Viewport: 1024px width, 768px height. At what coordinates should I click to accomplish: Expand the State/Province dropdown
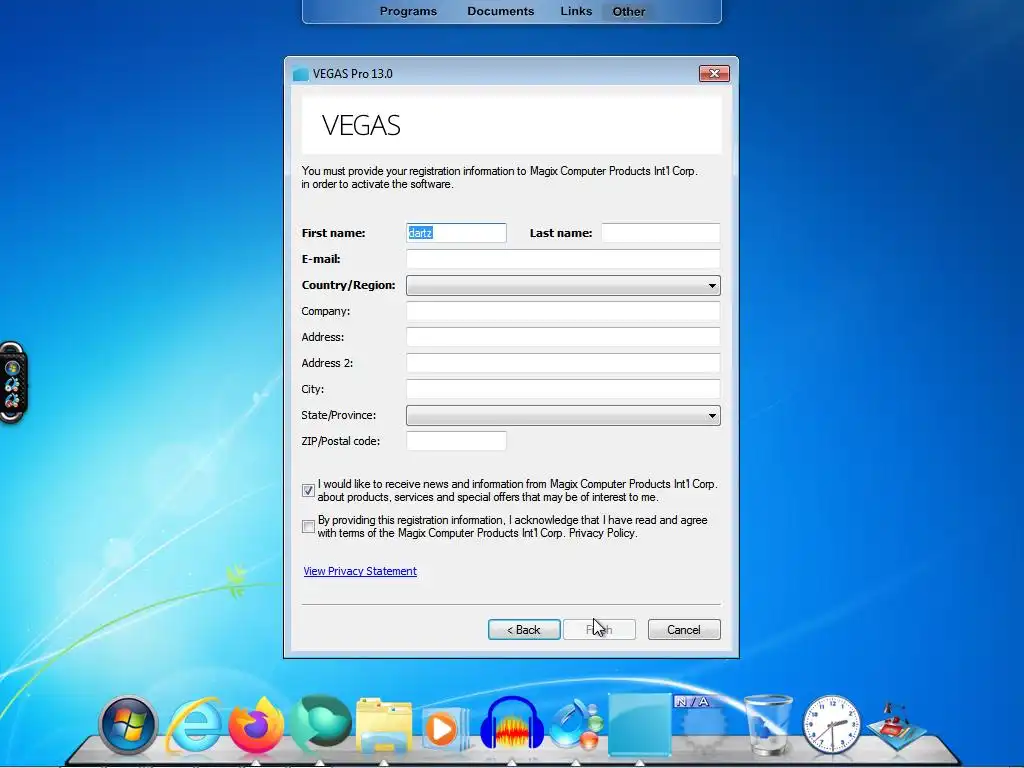coord(563,415)
